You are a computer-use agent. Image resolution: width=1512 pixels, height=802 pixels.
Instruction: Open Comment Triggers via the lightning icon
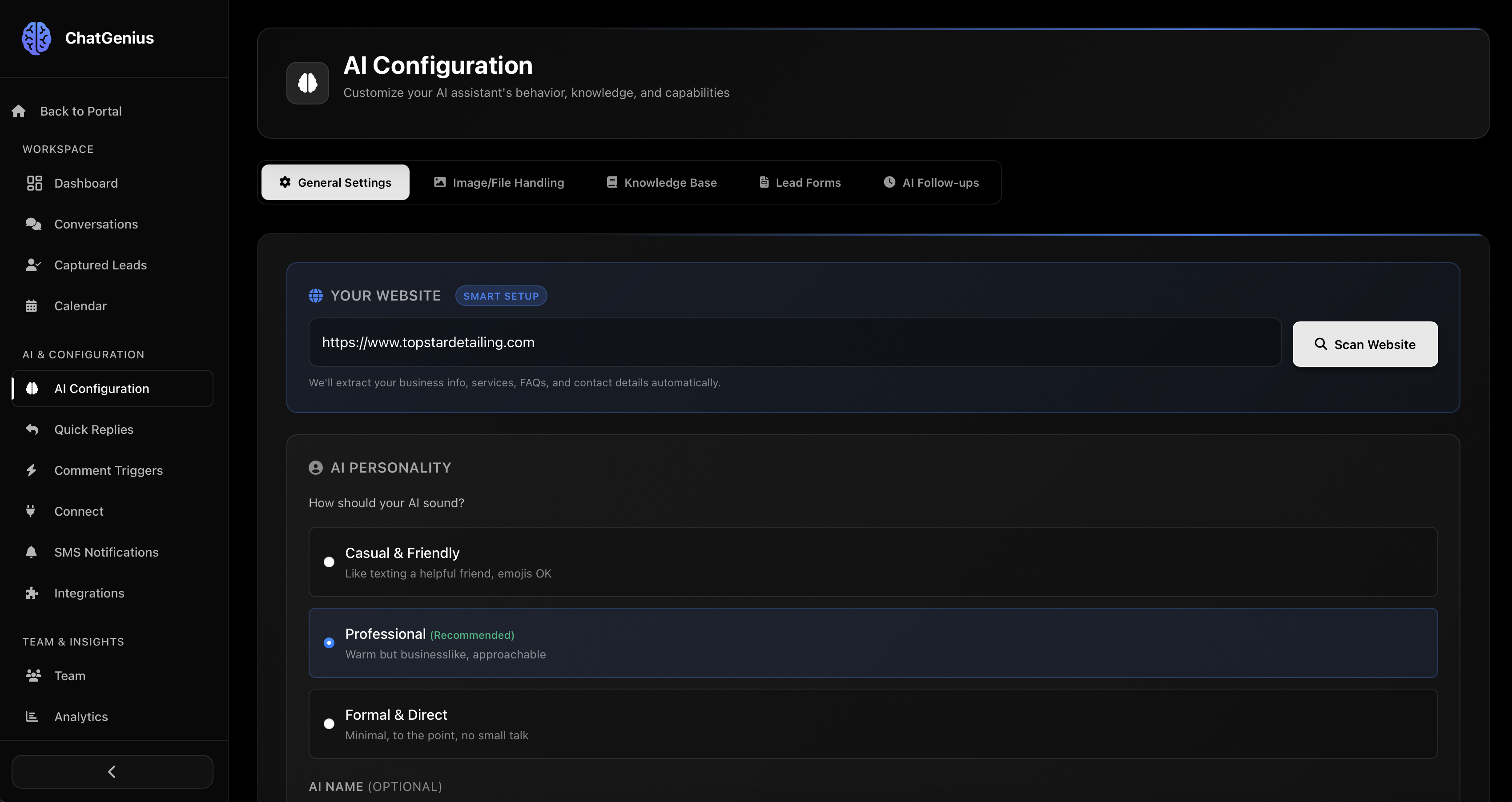(x=33, y=470)
